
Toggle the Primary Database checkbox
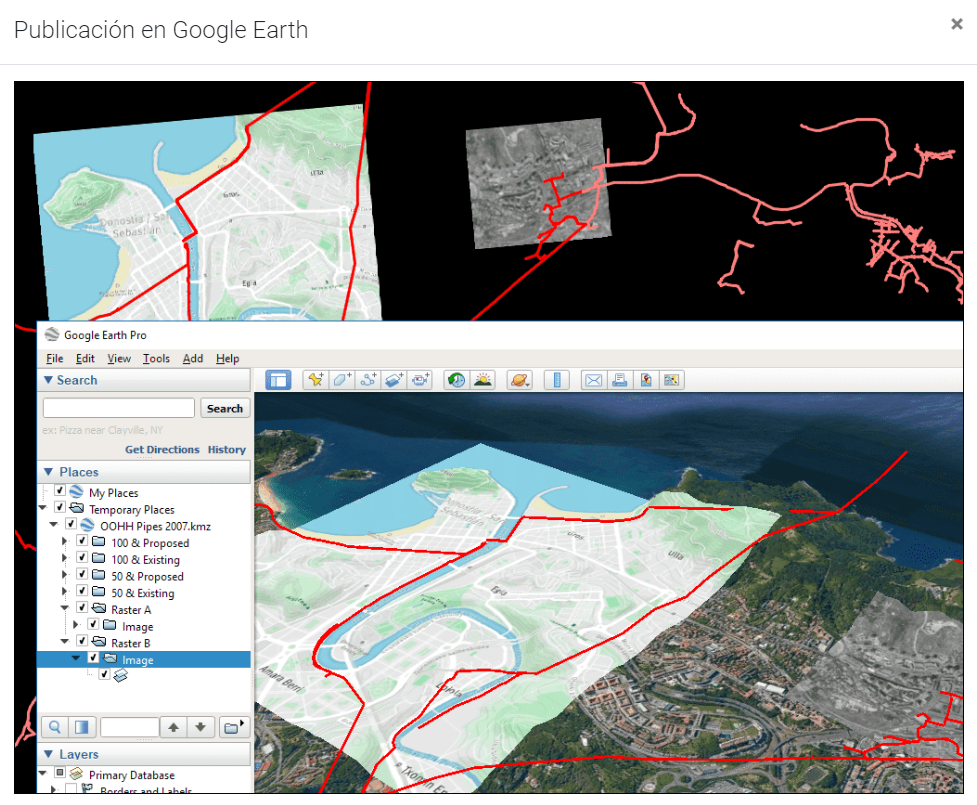point(60,773)
